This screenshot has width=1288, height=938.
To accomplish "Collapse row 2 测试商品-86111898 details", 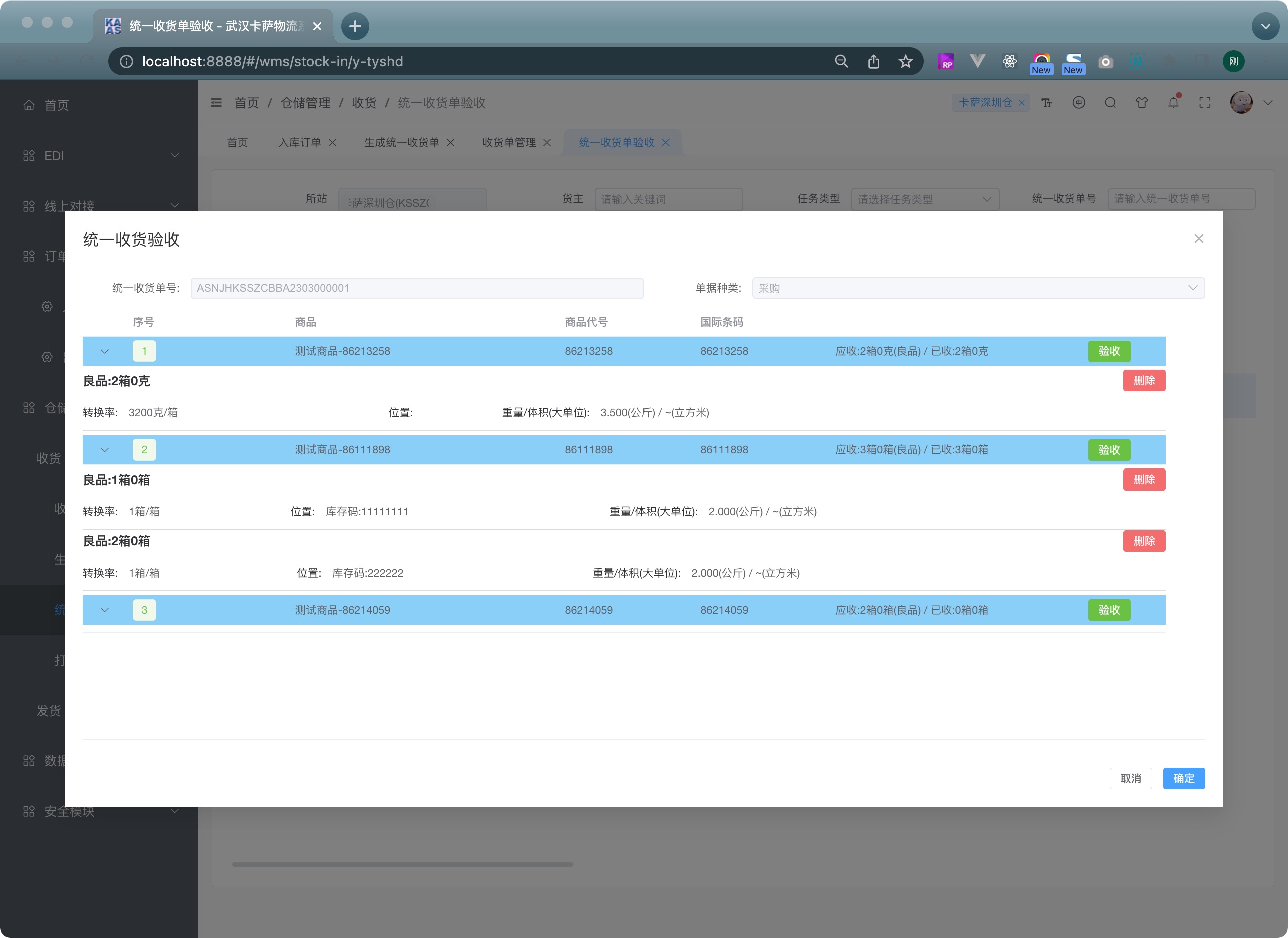I will coord(105,450).
